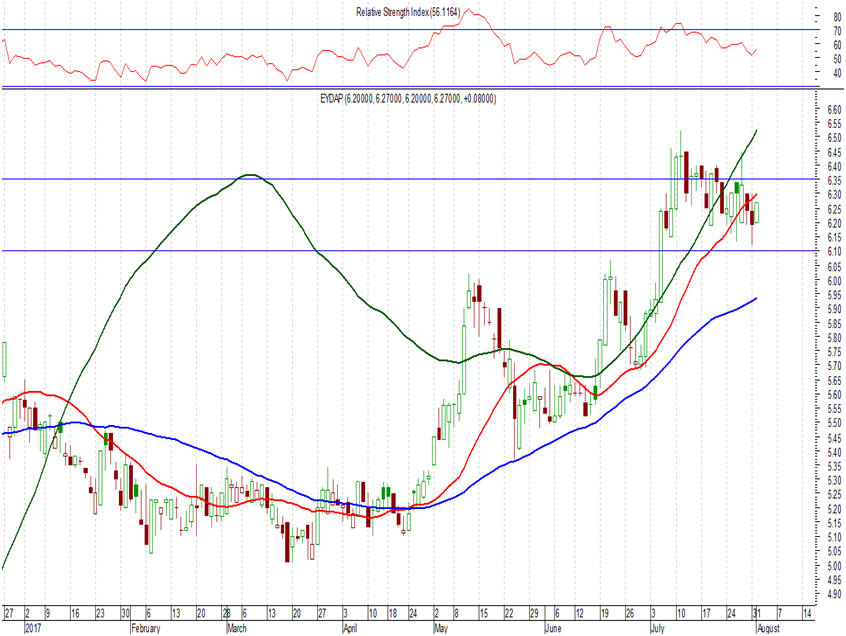The width and height of the screenshot is (846, 636).
Task: Click the date label 16 in January
Action: pyautogui.click(x=76, y=613)
